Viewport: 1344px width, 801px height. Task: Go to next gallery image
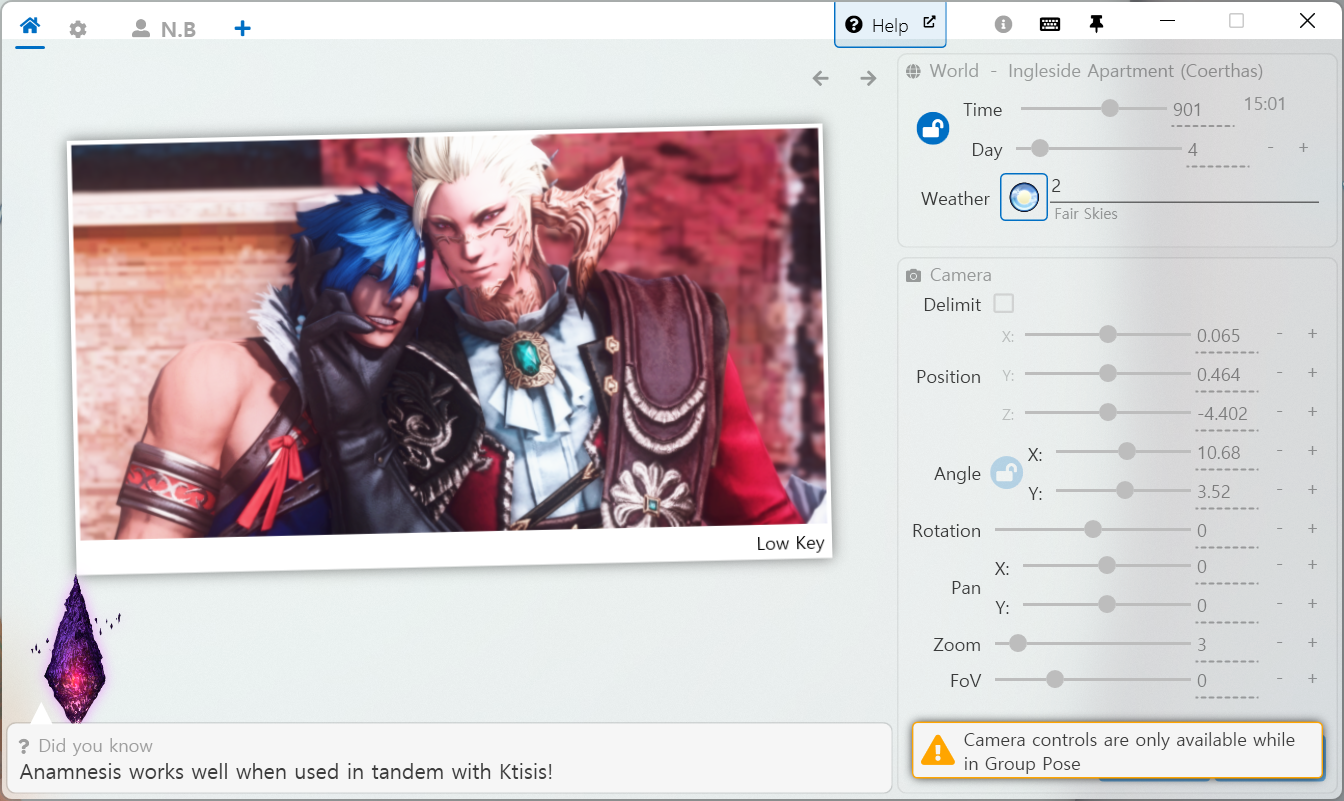click(868, 78)
